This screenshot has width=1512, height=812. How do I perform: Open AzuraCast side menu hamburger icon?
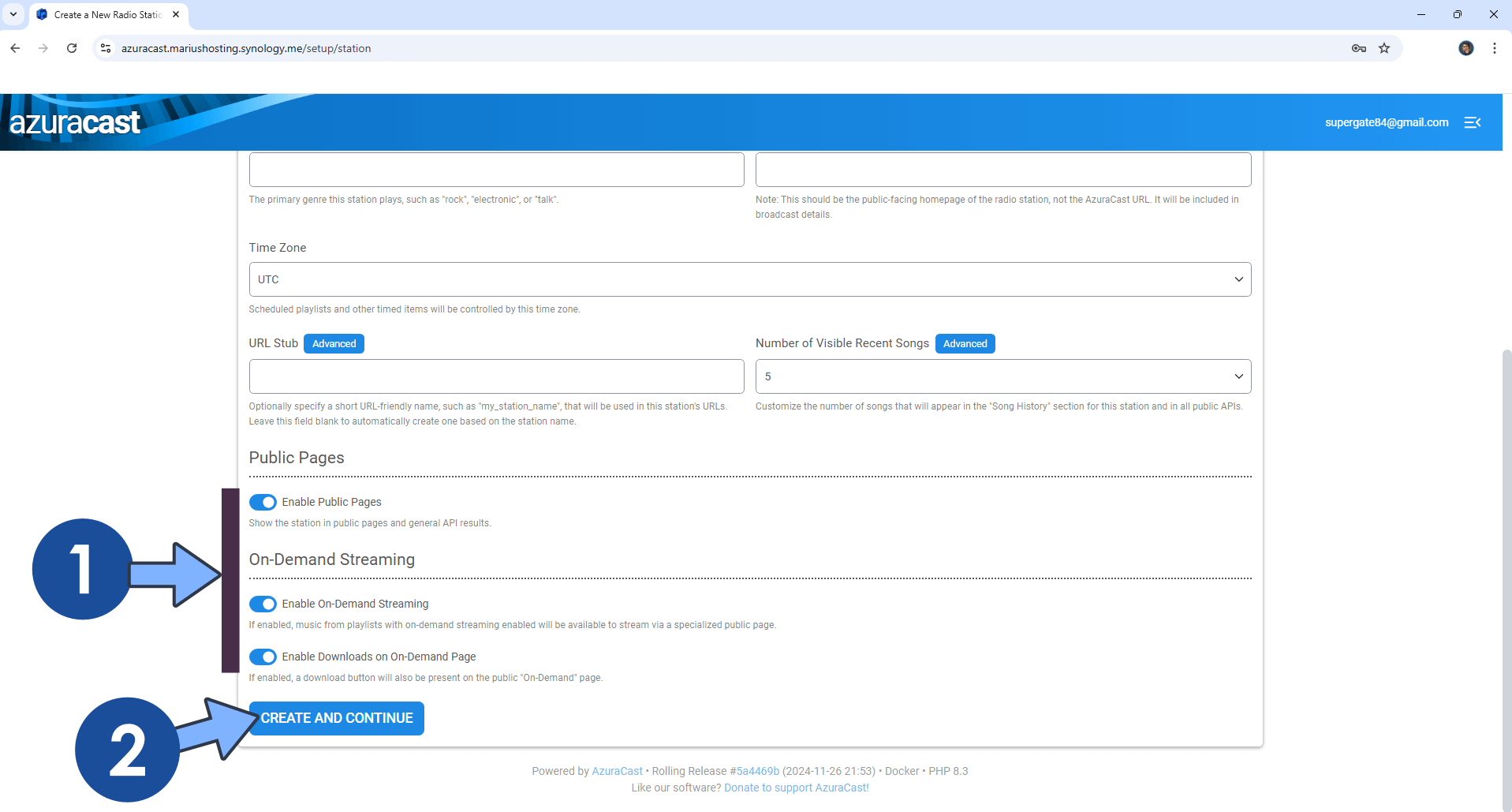pos(1473,122)
